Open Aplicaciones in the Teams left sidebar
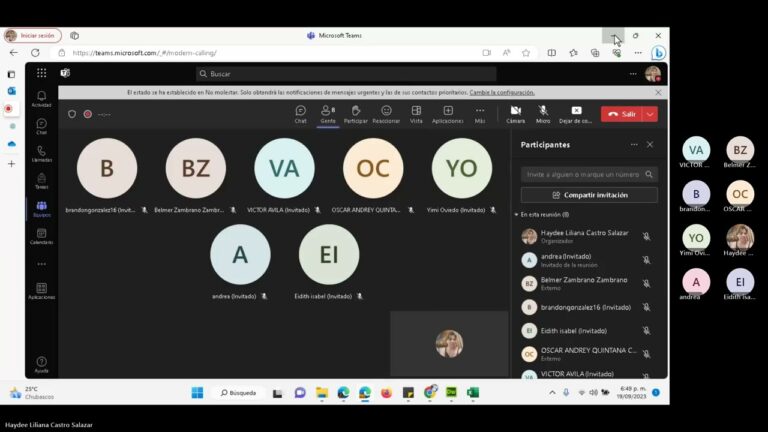Image resolution: width=768 pixels, height=432 pixels. [42, 291]
